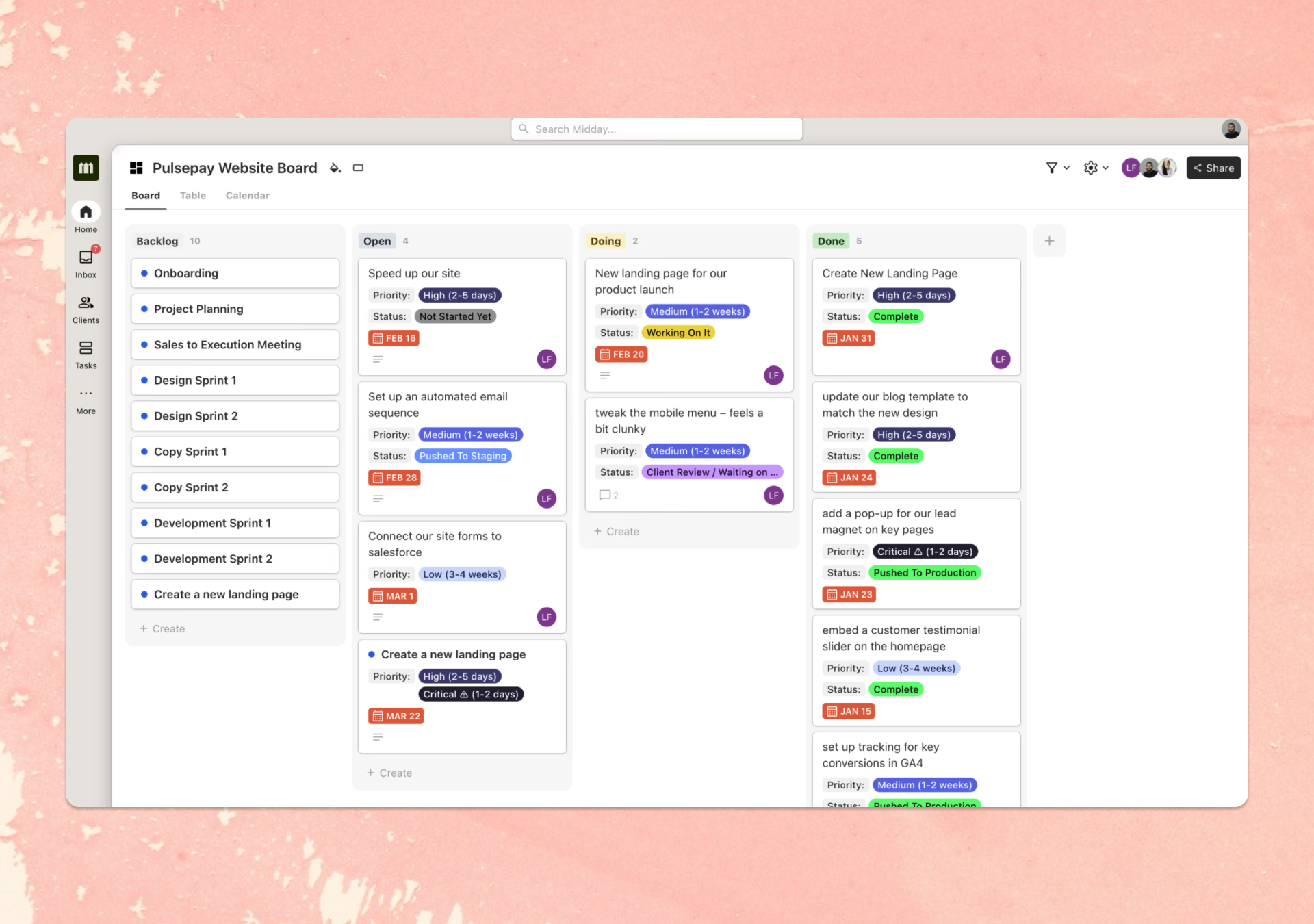Viewport: 1314px width, 924px height.
Task: Click the Share button
Action: [x=1213, y=168]
